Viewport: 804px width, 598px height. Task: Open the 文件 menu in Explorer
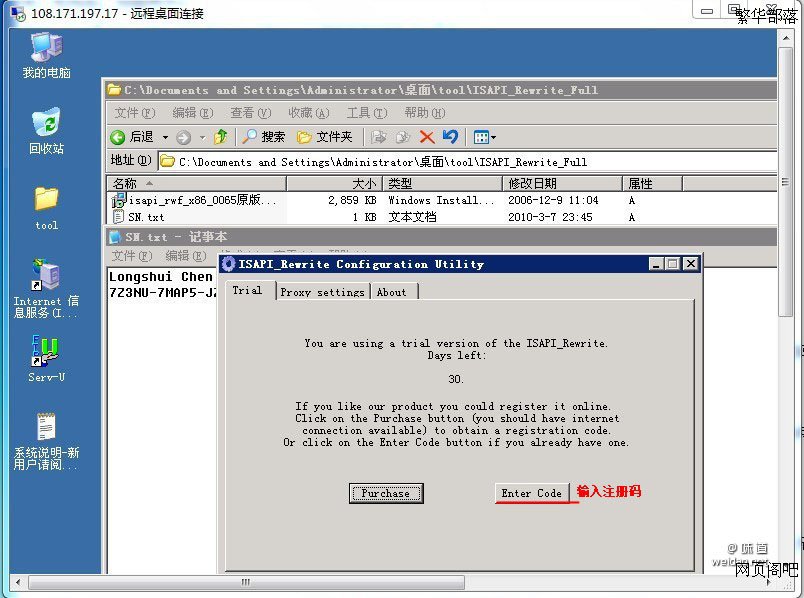click(134, 113)
